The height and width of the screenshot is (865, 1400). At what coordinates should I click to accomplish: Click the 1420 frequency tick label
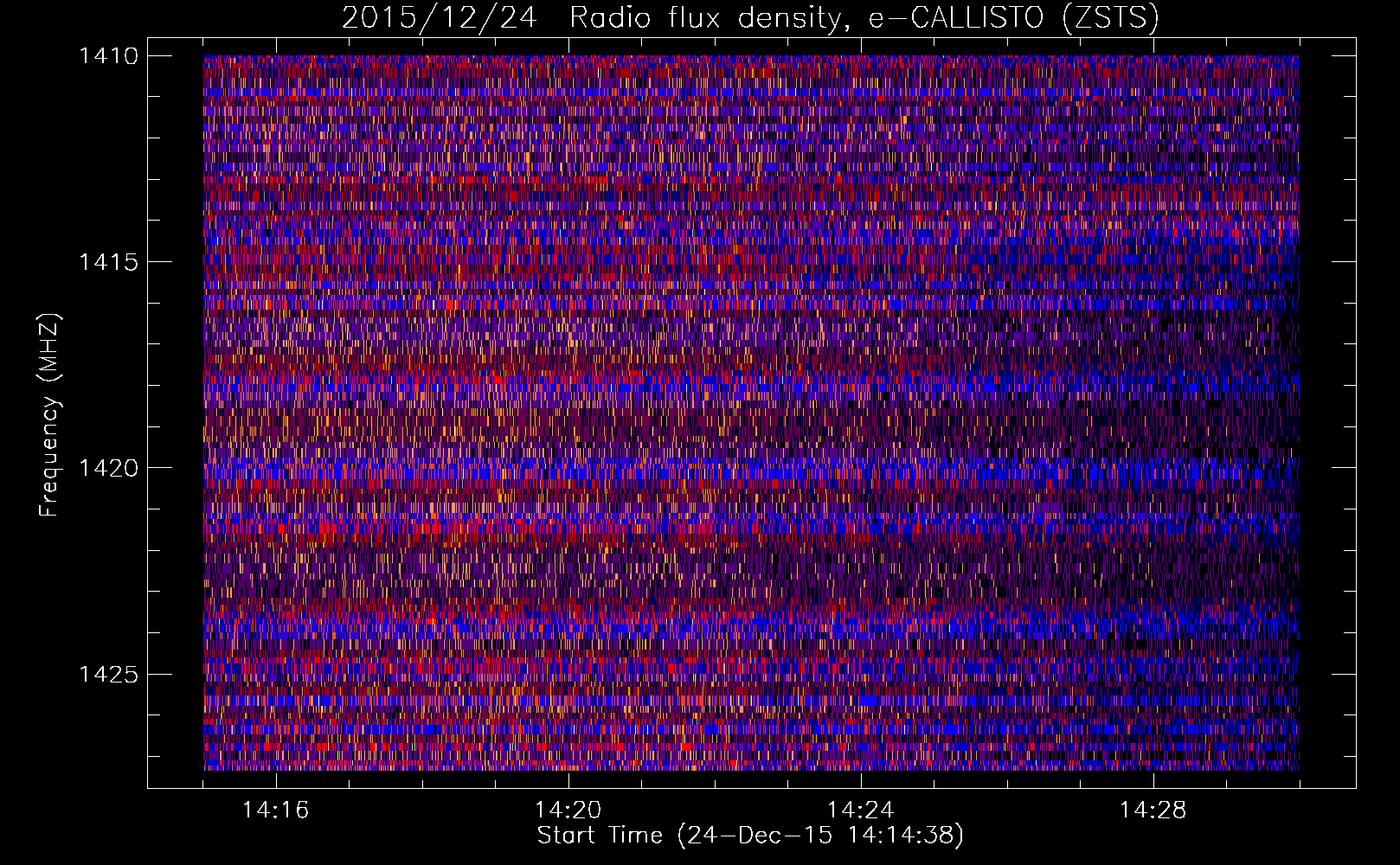tap(108, 468)
